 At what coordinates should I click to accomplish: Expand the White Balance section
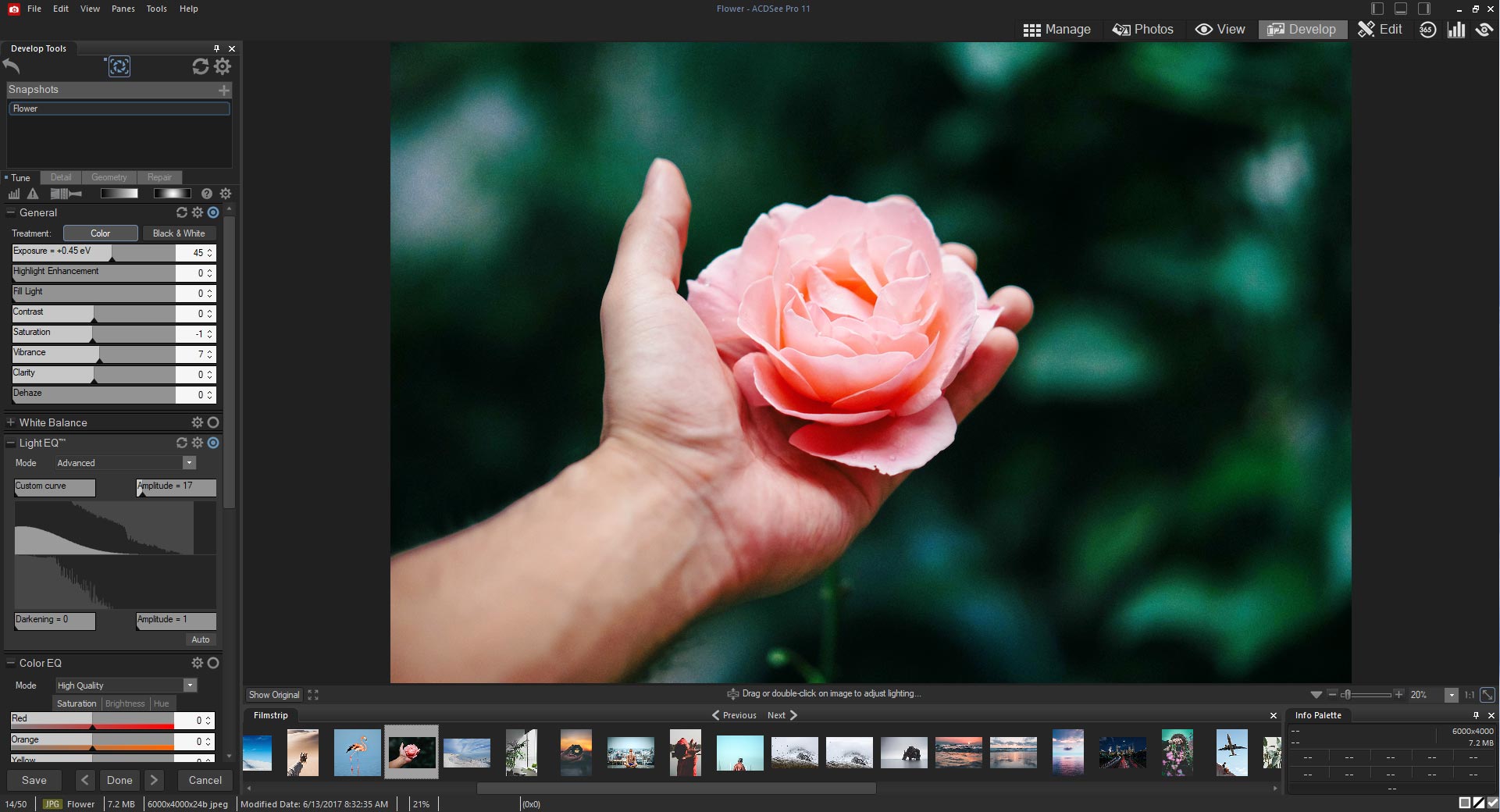pos(11,422)
